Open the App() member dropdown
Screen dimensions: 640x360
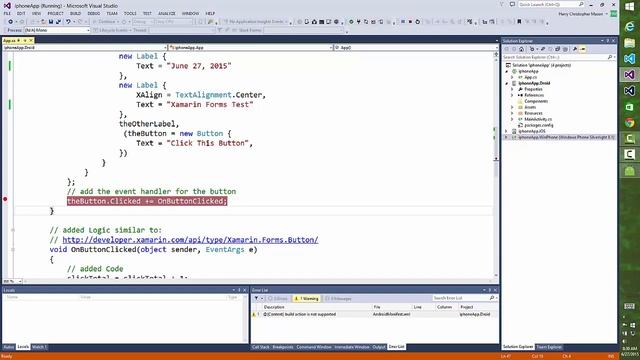coord(416,47)
